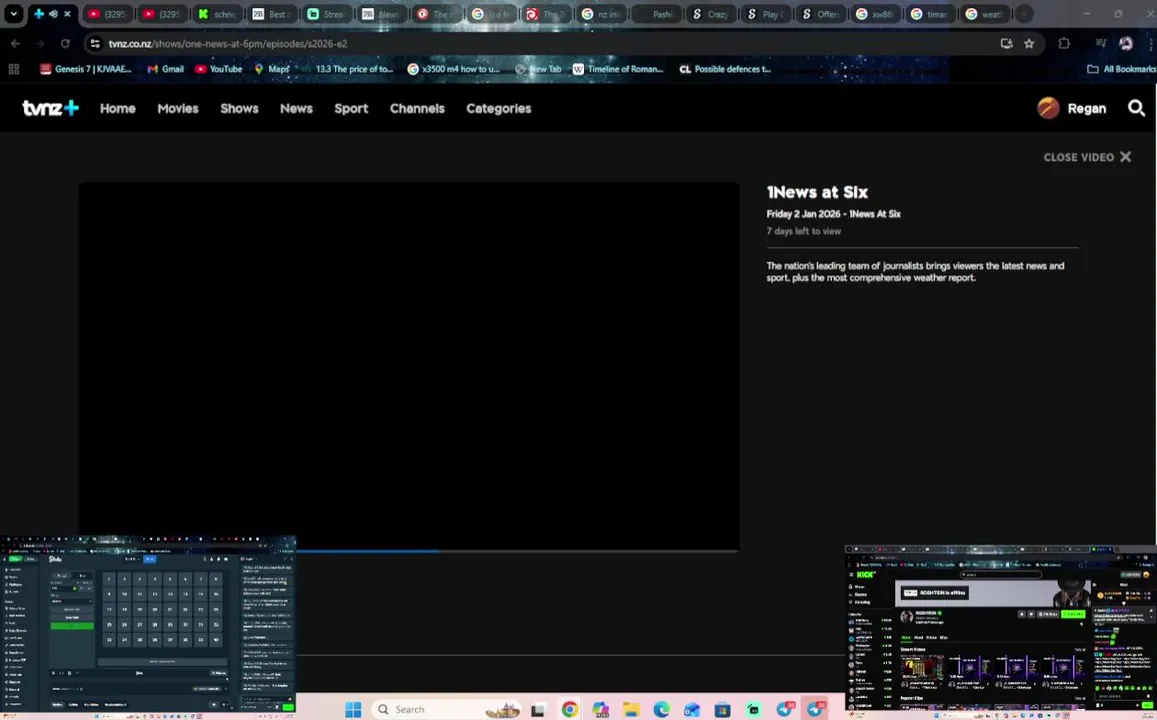Open the media controls icon in the toolbar
1157x720 pixels.
tap(1100, 44)
